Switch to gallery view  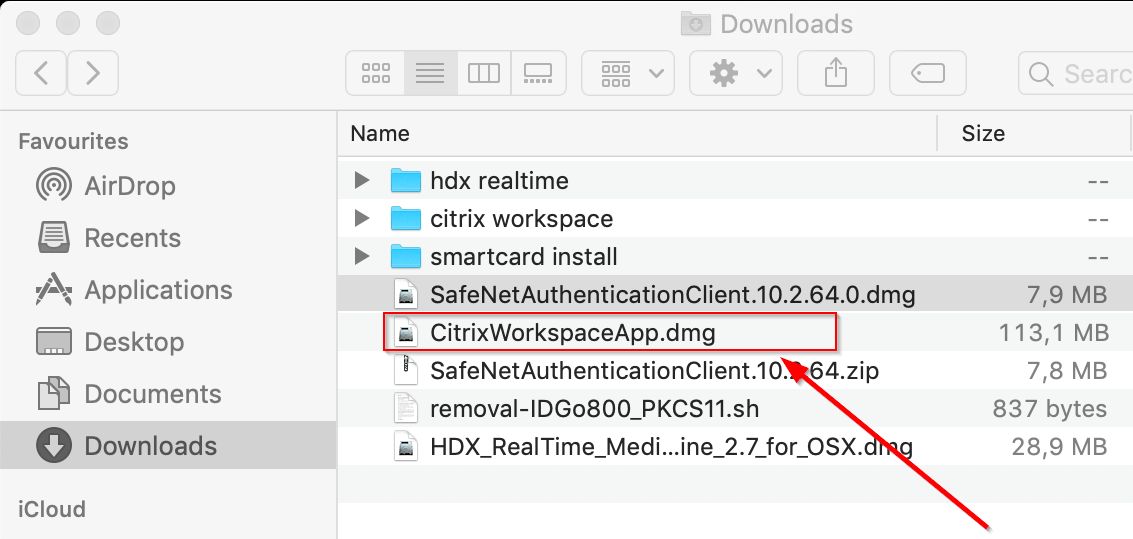[538, 73]
